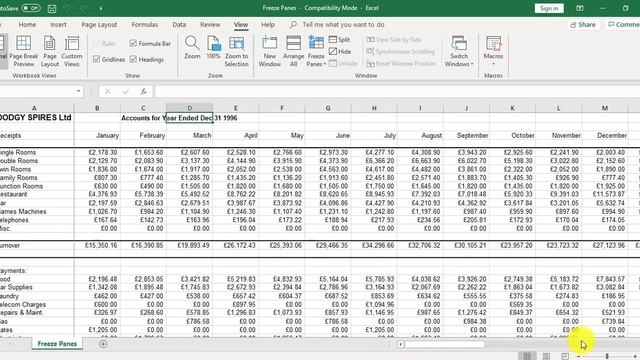Click the Redo arrow in title bar

click(x=84, y=8)
